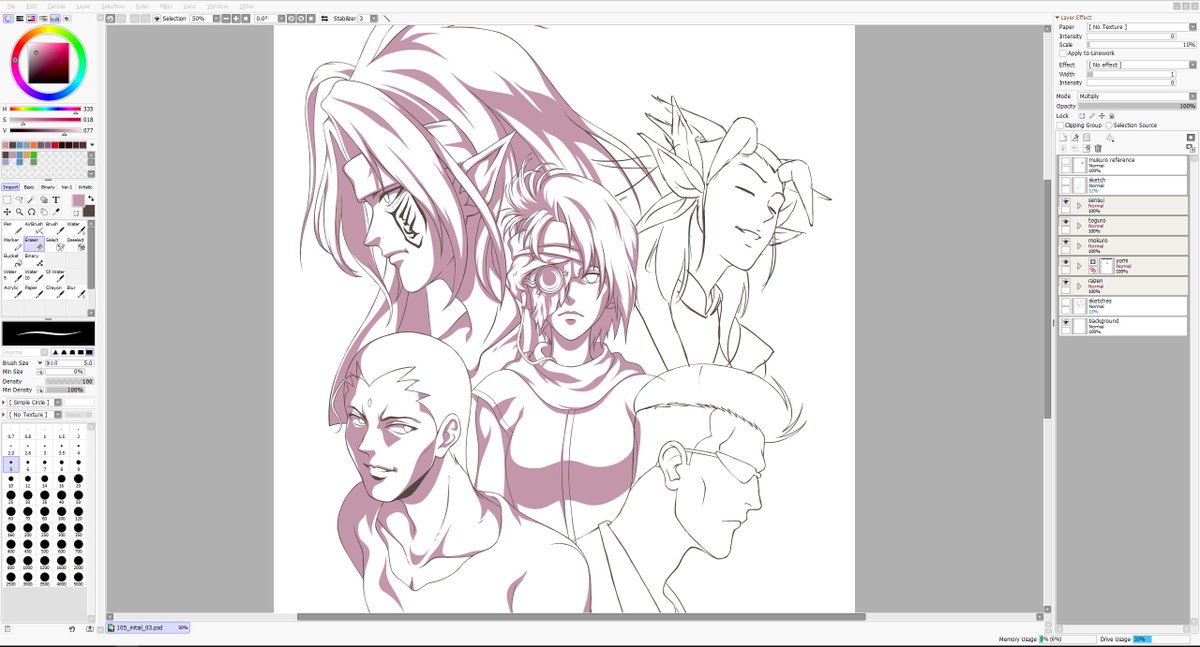Click the Undo button in toolbar

click(110, 18)
